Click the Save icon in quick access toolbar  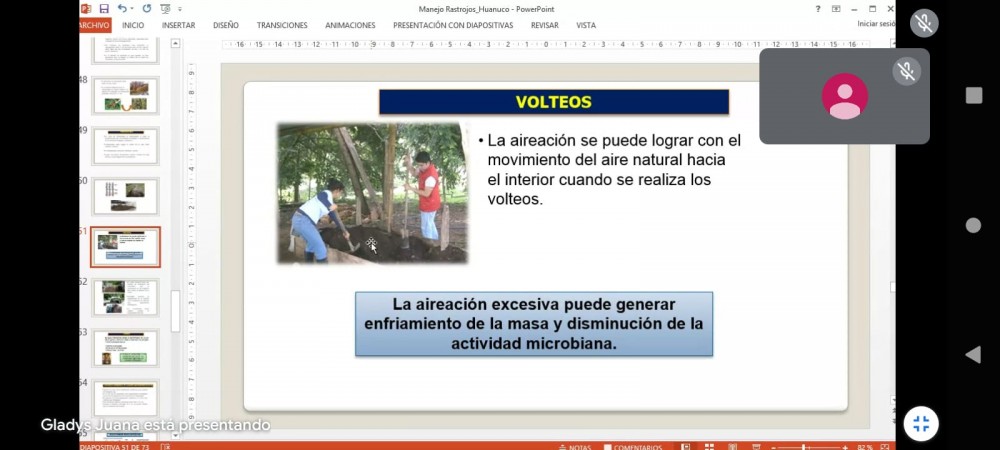(103, 9)
